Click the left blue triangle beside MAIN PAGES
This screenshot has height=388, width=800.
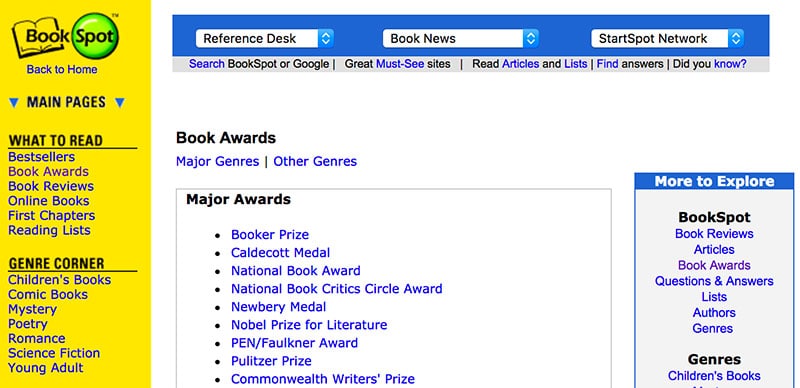14,103
